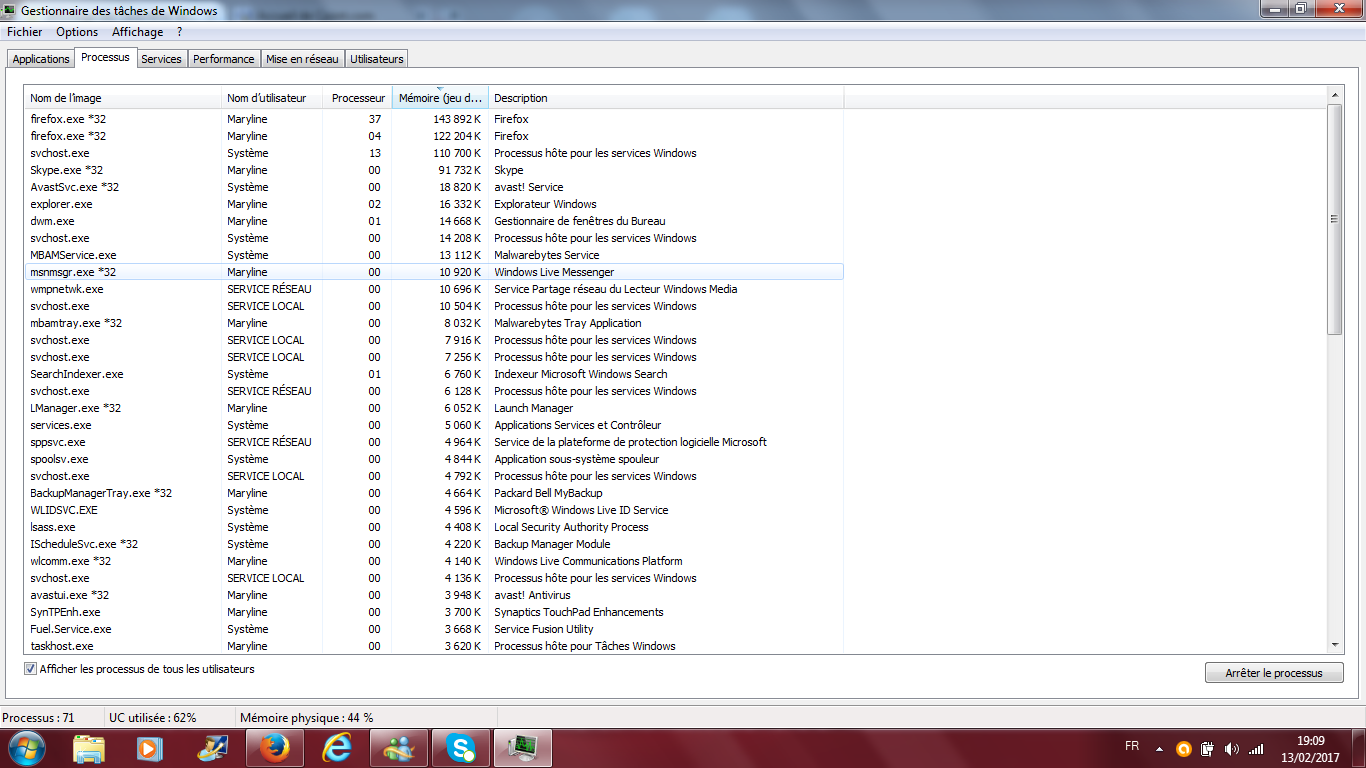The width and height of the screenshot is (1366, 768).
Task: Open the Affichage menu
Action: click(x=137, y=32)
